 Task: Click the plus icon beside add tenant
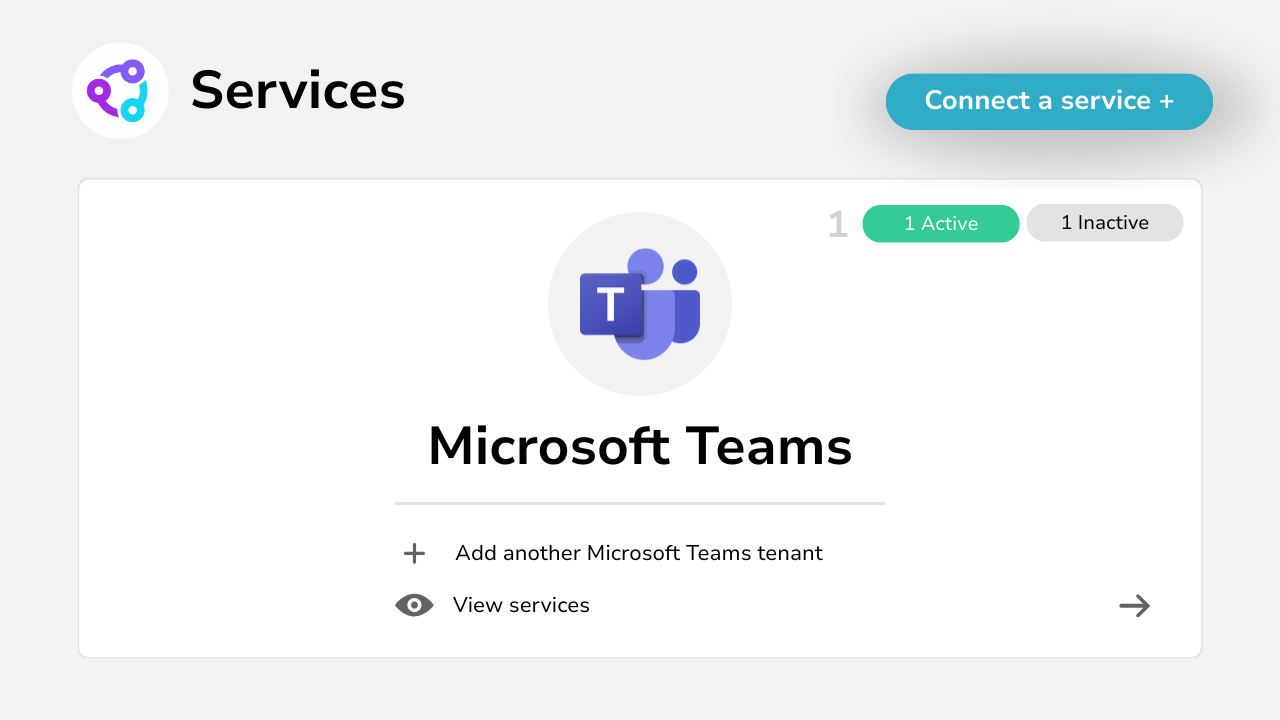pos(413,553)
